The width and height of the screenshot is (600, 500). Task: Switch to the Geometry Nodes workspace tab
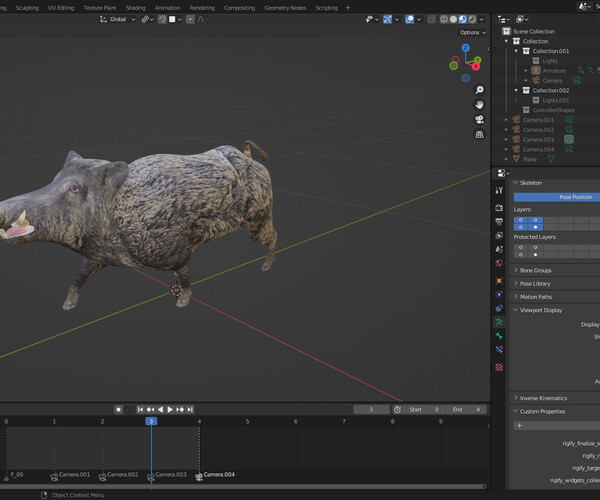coord(285,8)
